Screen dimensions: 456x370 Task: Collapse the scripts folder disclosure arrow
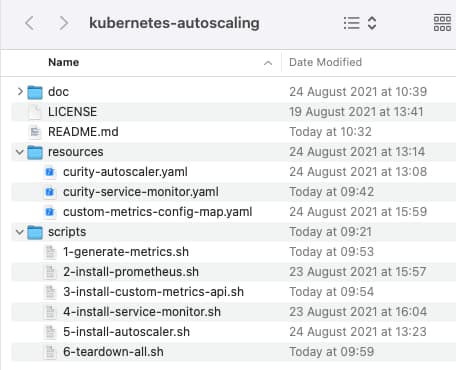point(20,232)
